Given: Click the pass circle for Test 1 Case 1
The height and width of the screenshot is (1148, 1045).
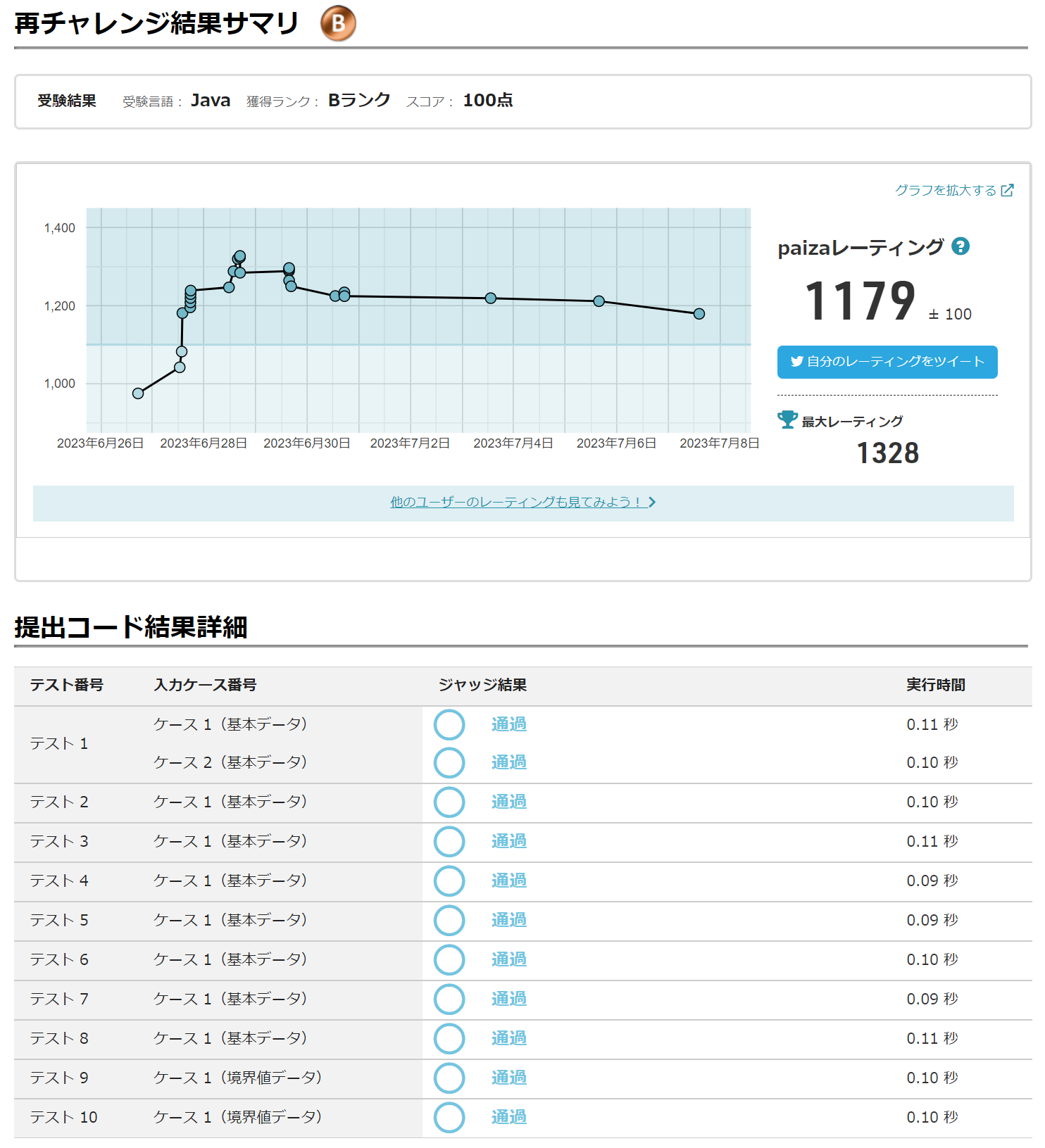Looking at the screenshot, I should (449, 724).
